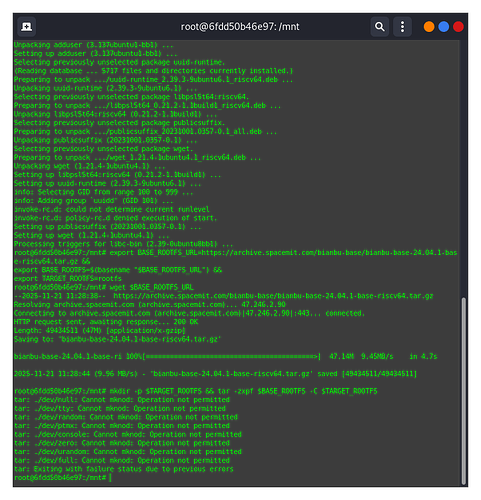
Task: Click the './dev/random: Cannot mknod' error line
Action: (126, 417)
